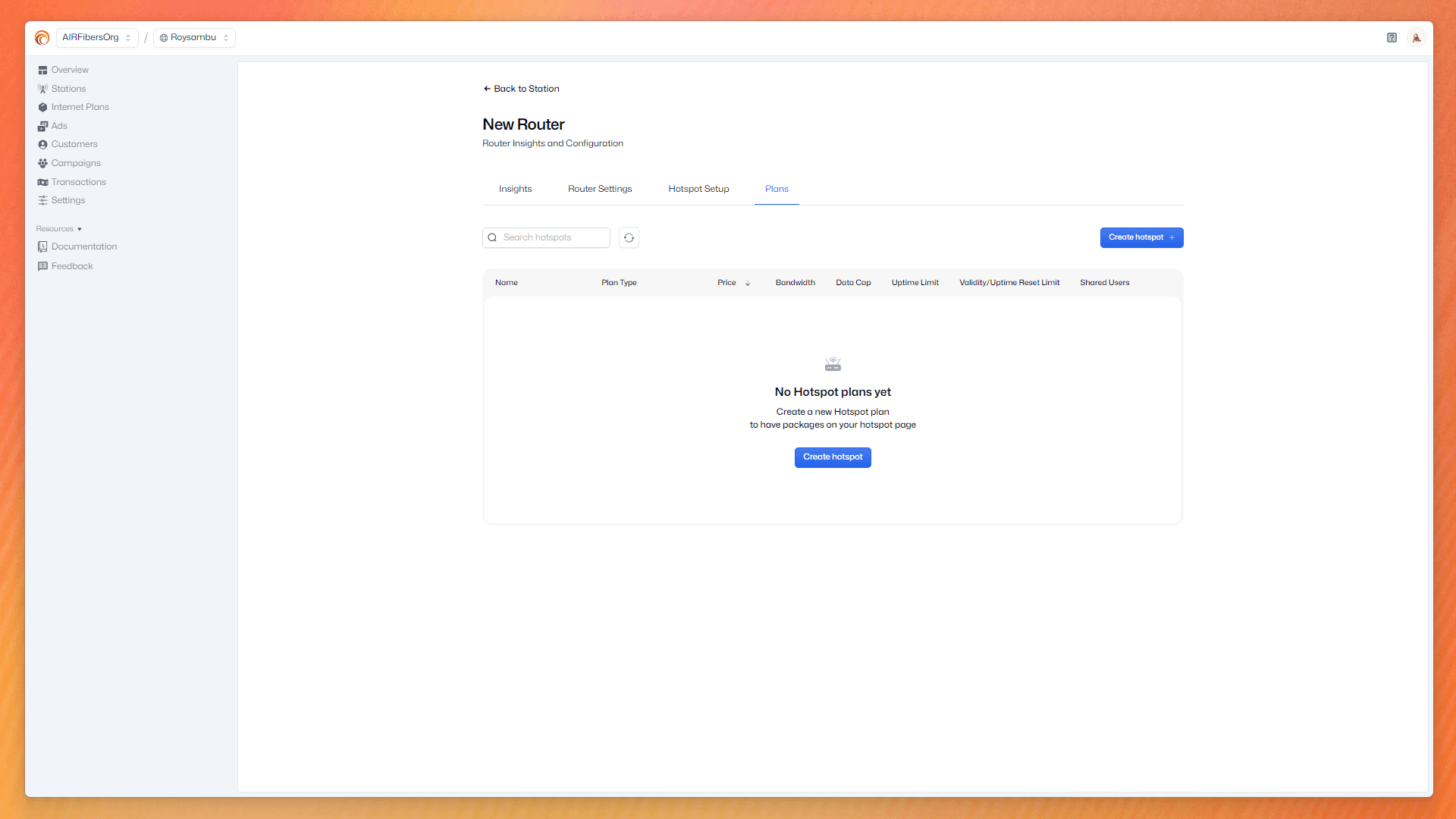1456x819 pixels.
Task: Open the AIRFibersOrg organization dropdown
Action: [x=96, y=37]
